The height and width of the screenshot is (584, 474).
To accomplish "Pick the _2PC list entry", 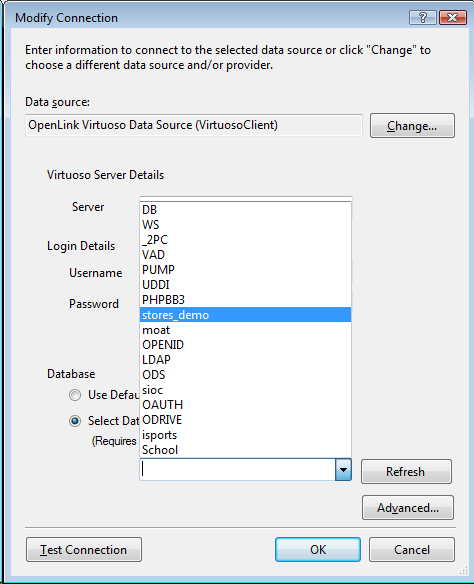I will coord(245,240).
